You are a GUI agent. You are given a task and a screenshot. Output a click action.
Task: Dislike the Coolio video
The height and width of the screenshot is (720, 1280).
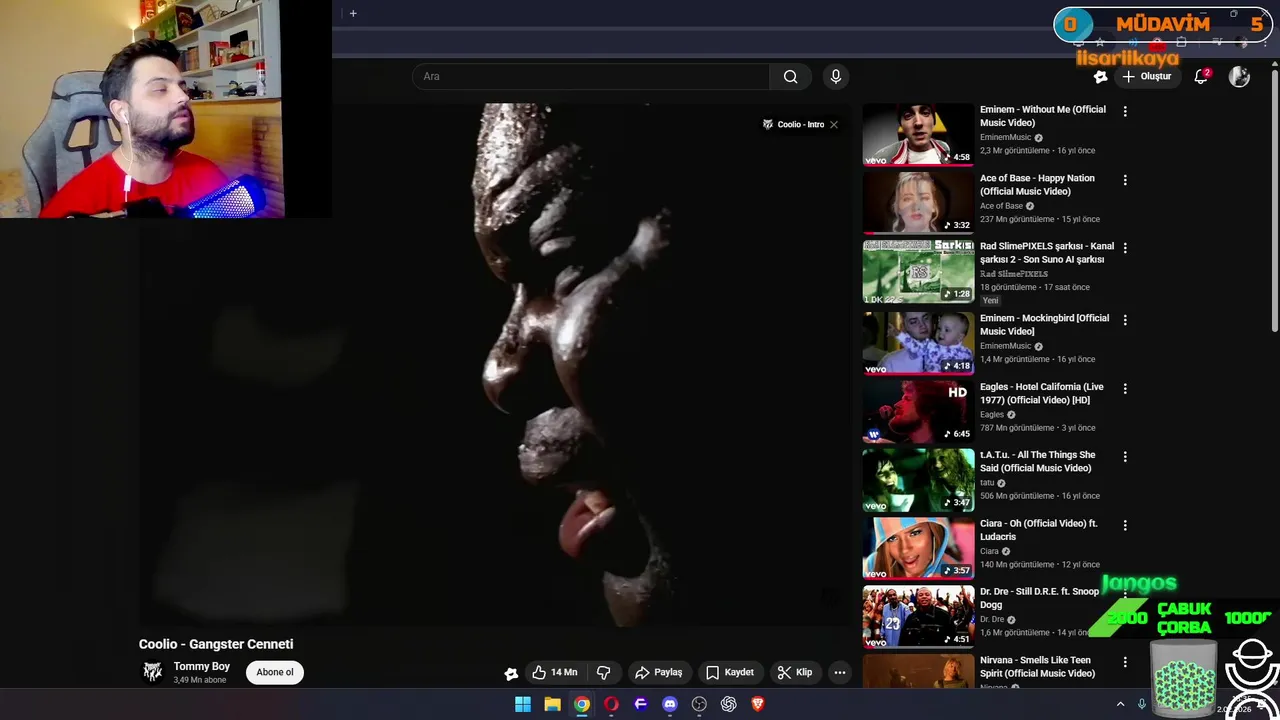coord(603,672)
